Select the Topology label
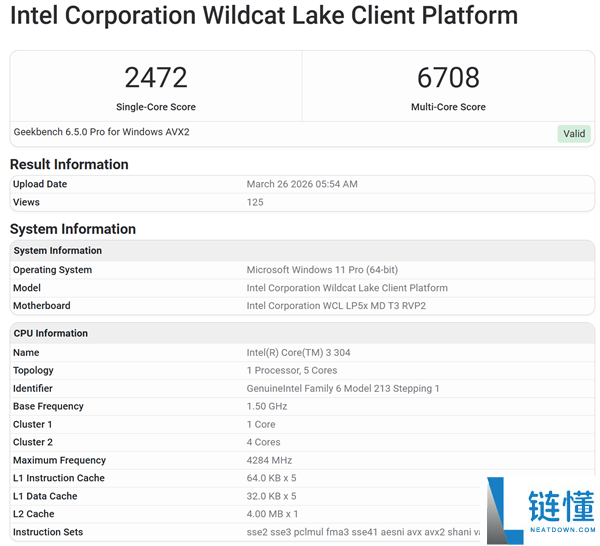The height and width of the screenshot is (546, 600). point(33,370)
